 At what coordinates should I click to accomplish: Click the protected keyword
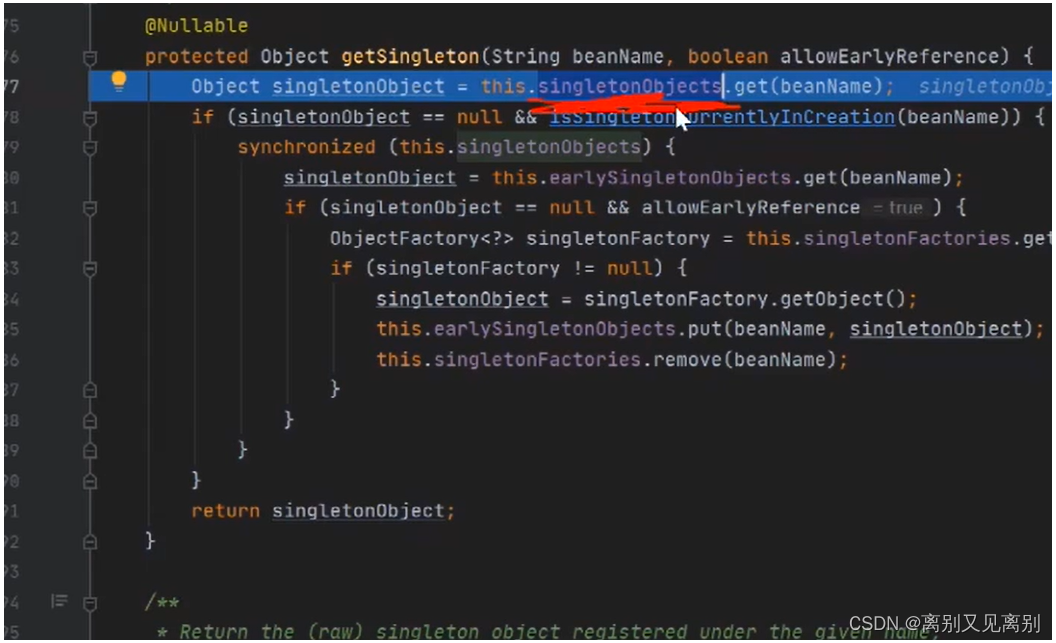[x=197, y=57]
